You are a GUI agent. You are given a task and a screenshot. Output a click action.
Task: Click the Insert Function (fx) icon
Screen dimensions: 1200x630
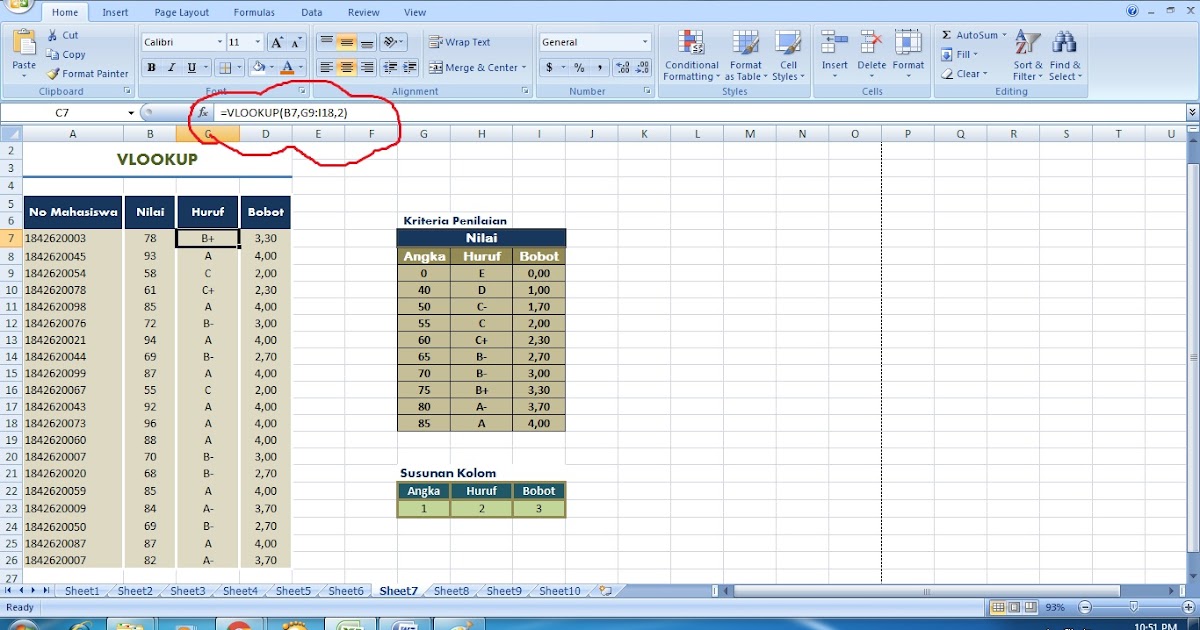(201, 112)
